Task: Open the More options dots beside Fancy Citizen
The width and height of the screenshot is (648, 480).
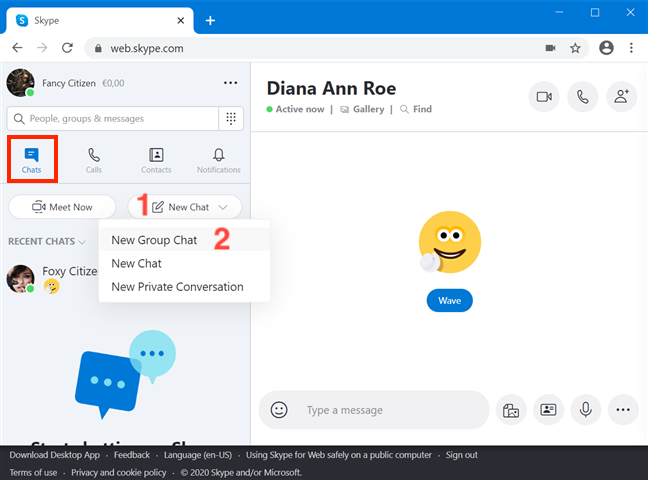Action: click(230, 83)
